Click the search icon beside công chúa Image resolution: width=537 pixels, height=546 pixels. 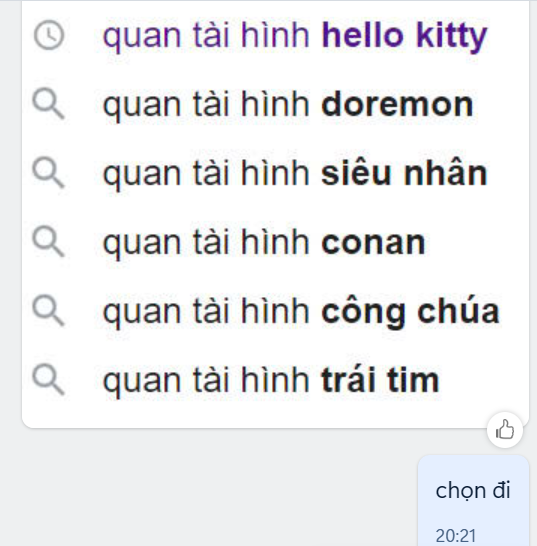click(48, 311)
